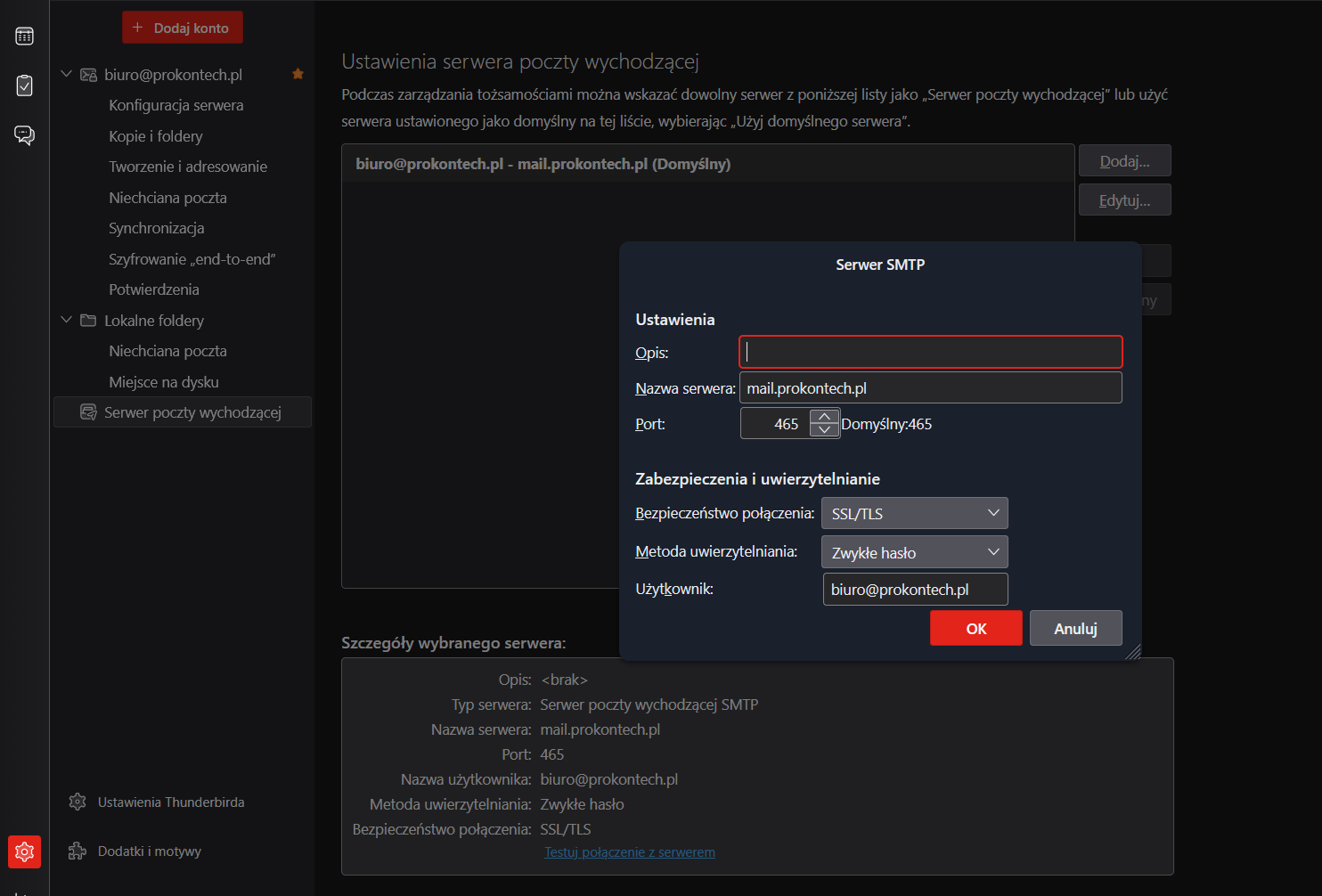The width and height of the screenshot is (1322, 896).
Task: Select the biuro@prokontech.pl account row
Action: (183, 75)
